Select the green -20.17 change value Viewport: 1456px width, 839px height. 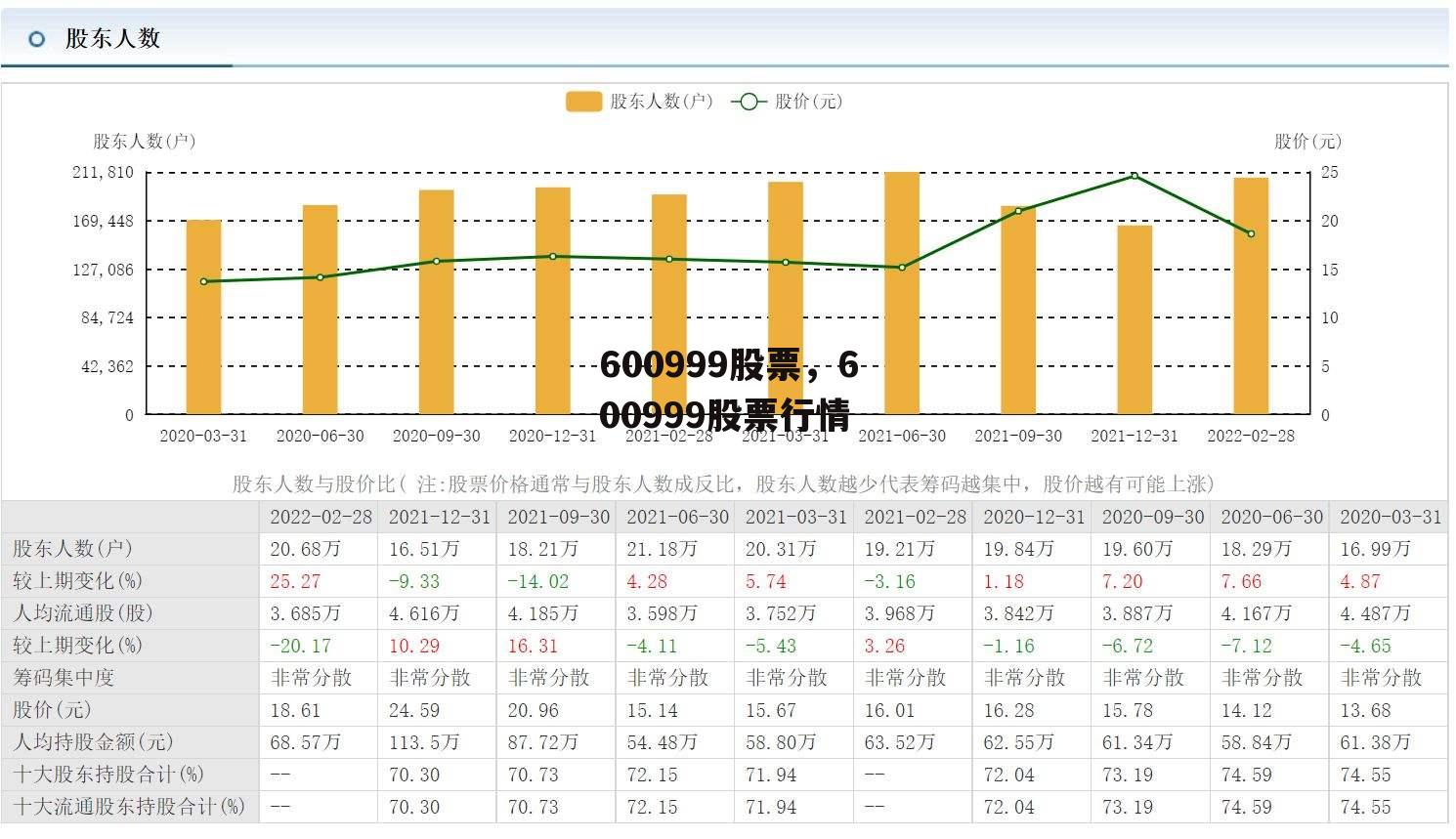click(300, 646)
